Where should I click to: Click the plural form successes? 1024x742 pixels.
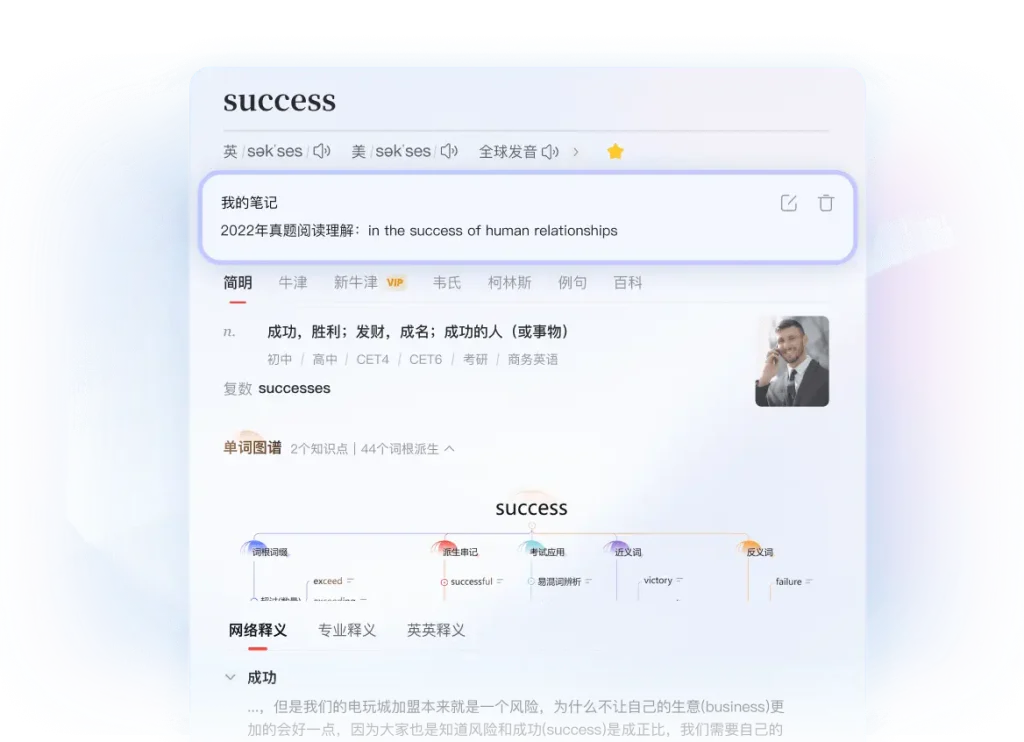coord(294,388)
